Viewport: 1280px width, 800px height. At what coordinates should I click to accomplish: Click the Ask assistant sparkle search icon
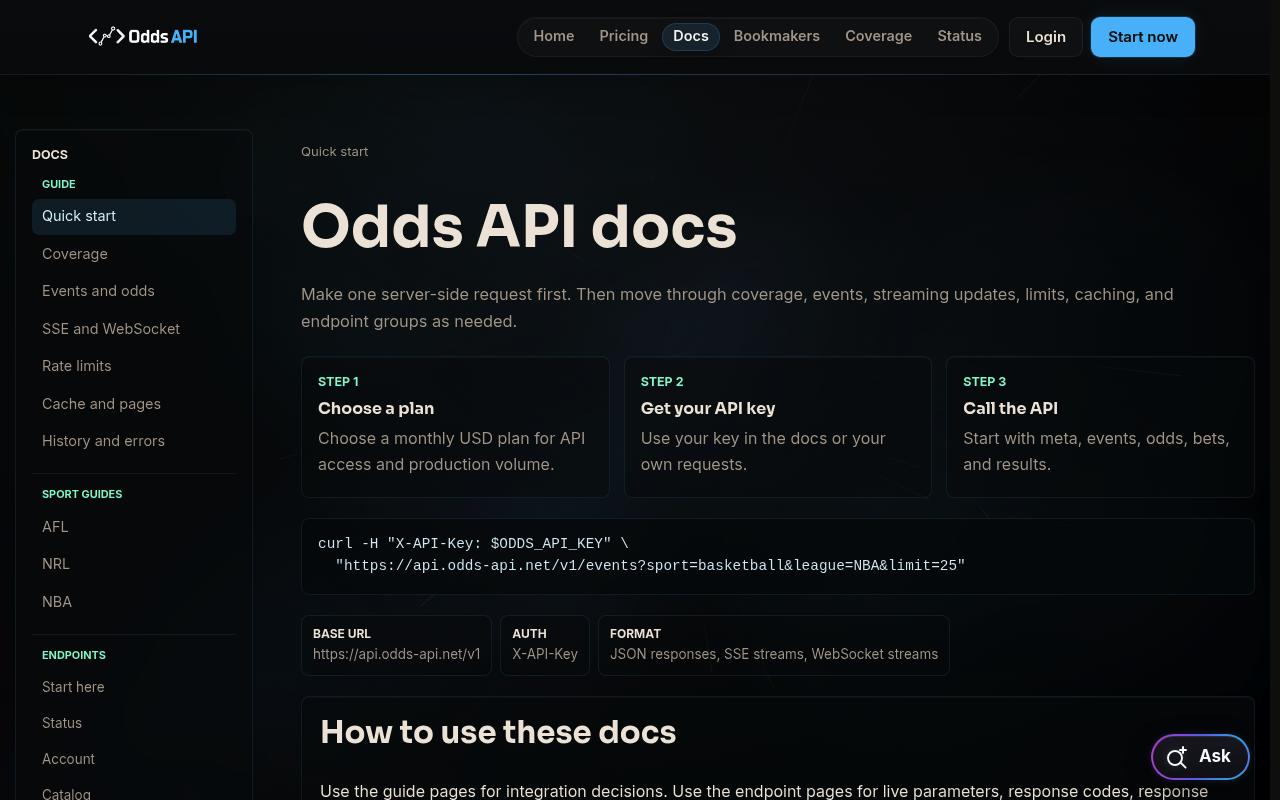tap(1177, 757)
